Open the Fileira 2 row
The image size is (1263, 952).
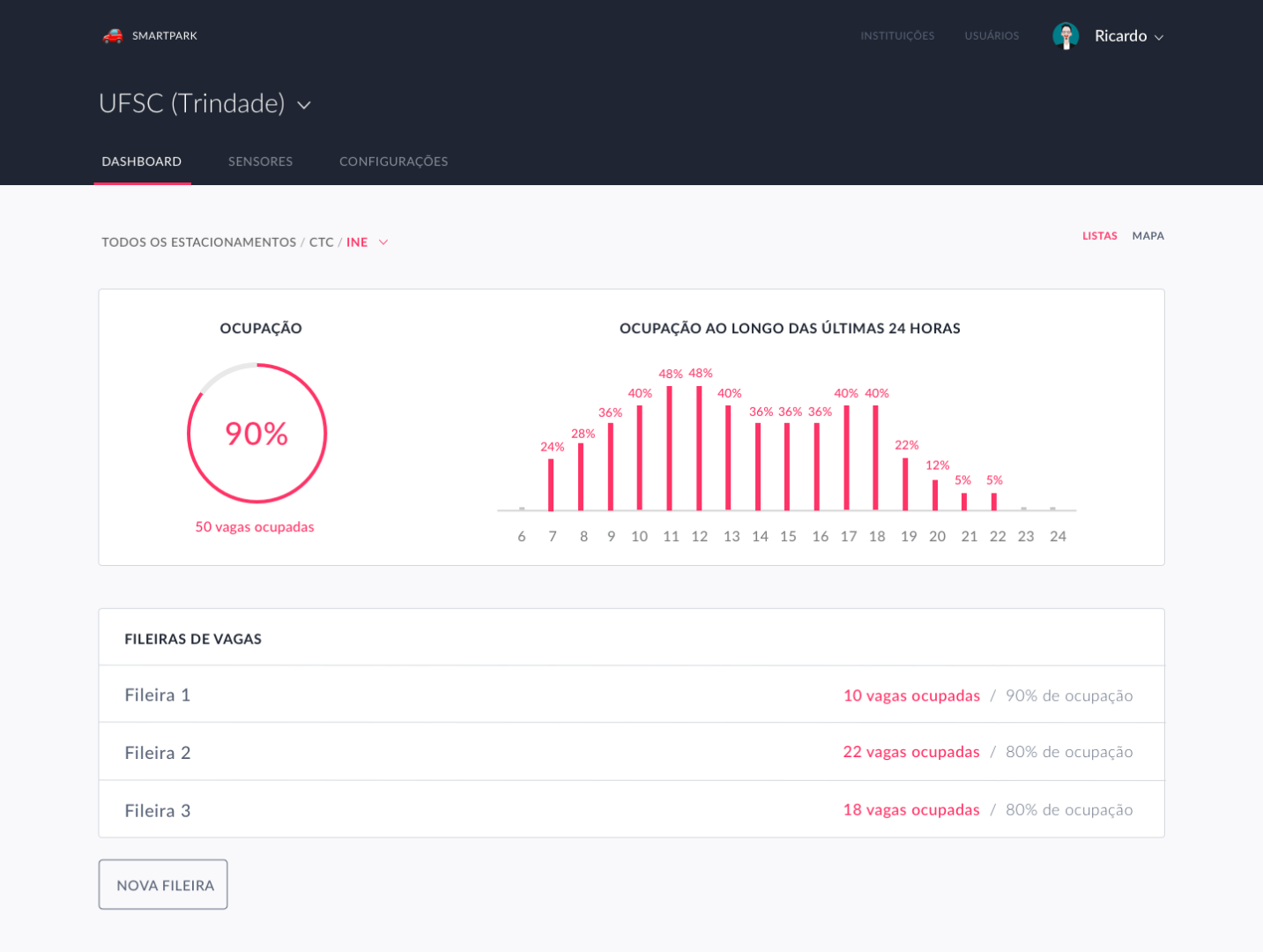(x=158, y=753)
